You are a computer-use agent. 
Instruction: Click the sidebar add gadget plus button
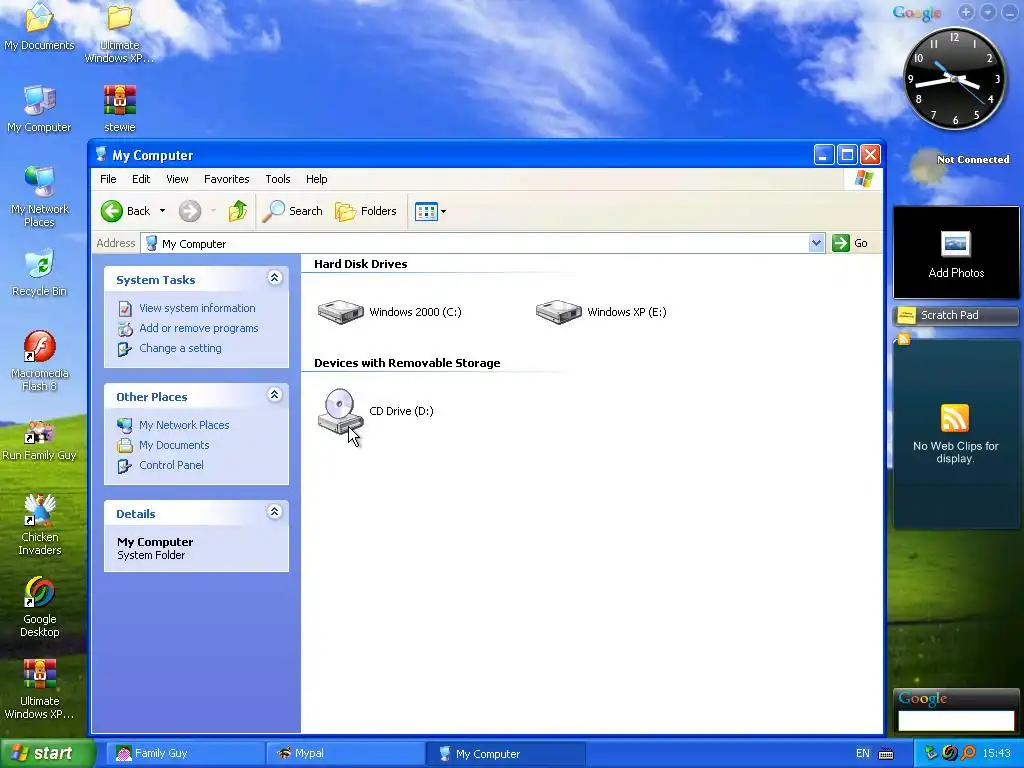coord(966,12)
